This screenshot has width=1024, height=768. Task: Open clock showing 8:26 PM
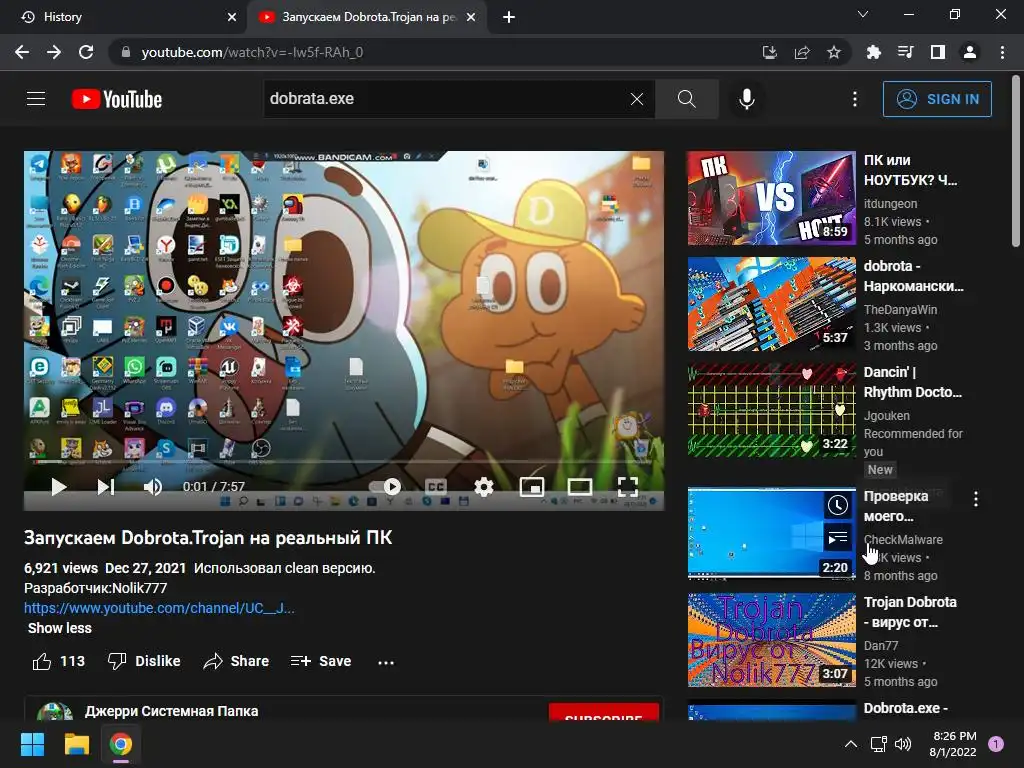tap(953, 744)
